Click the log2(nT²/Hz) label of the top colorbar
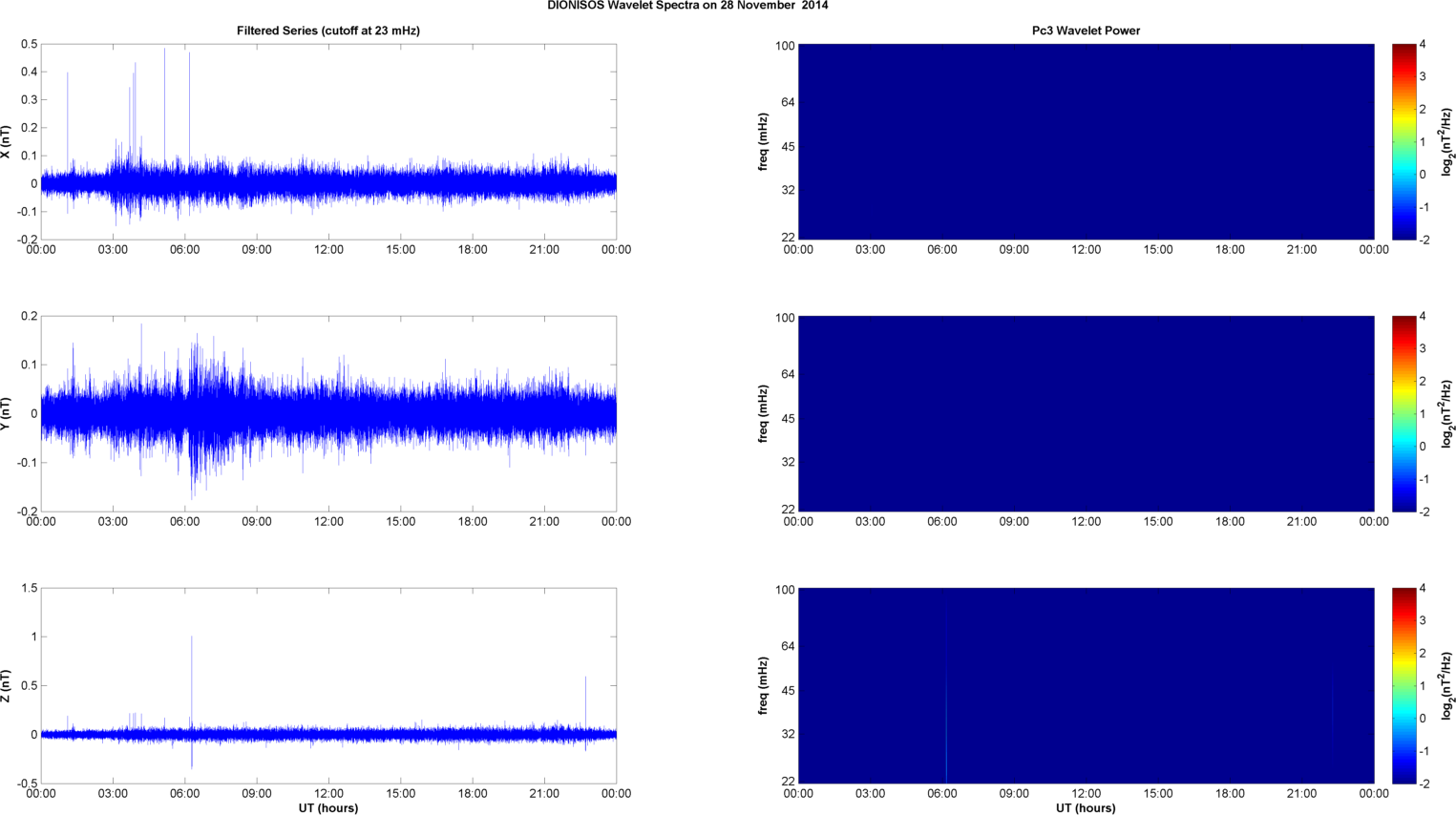 (1447, 141)
